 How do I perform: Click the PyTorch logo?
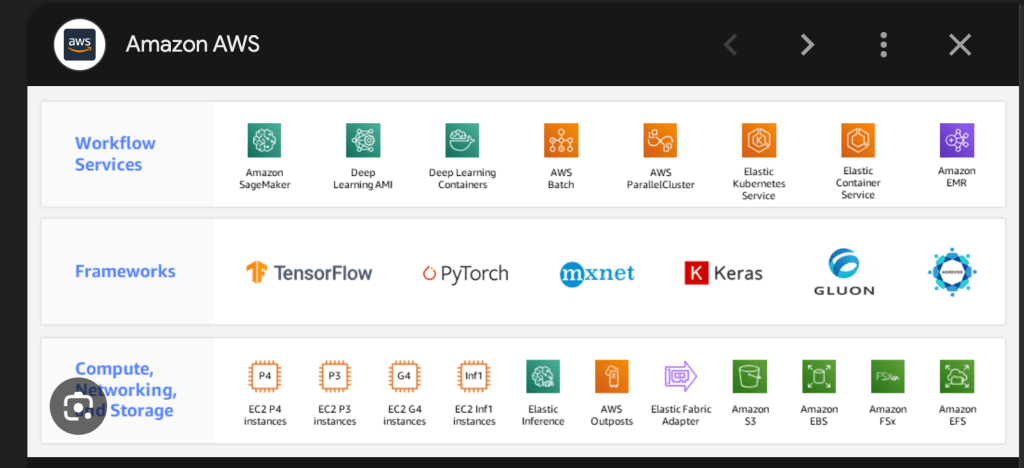[x=466, y=273]
